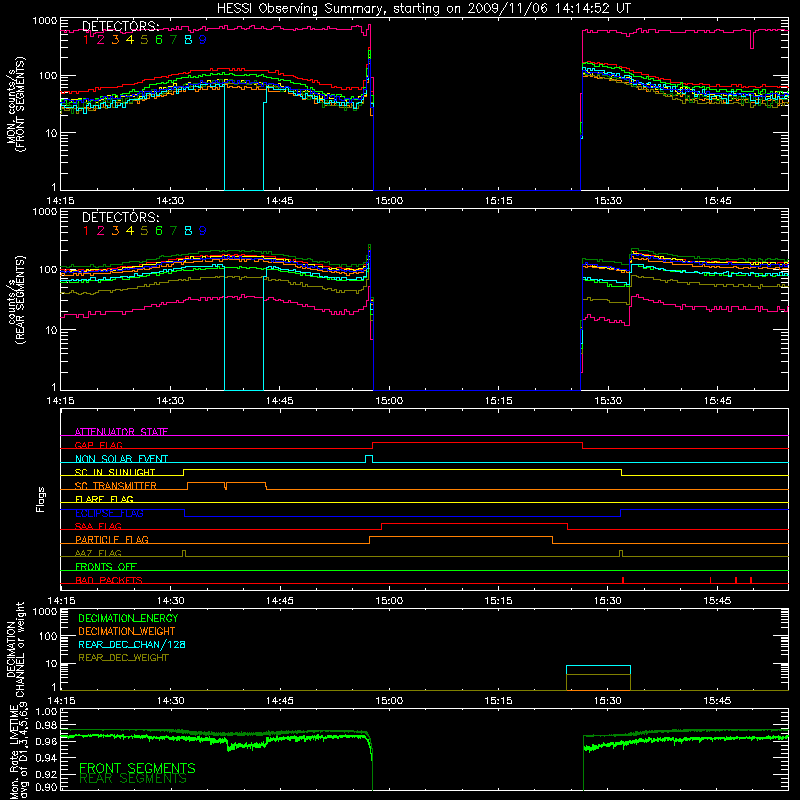Screen dimensions: 800x800
Task: Click the HESSI Observing Summary title text
Action: click(x=423, y=8)
